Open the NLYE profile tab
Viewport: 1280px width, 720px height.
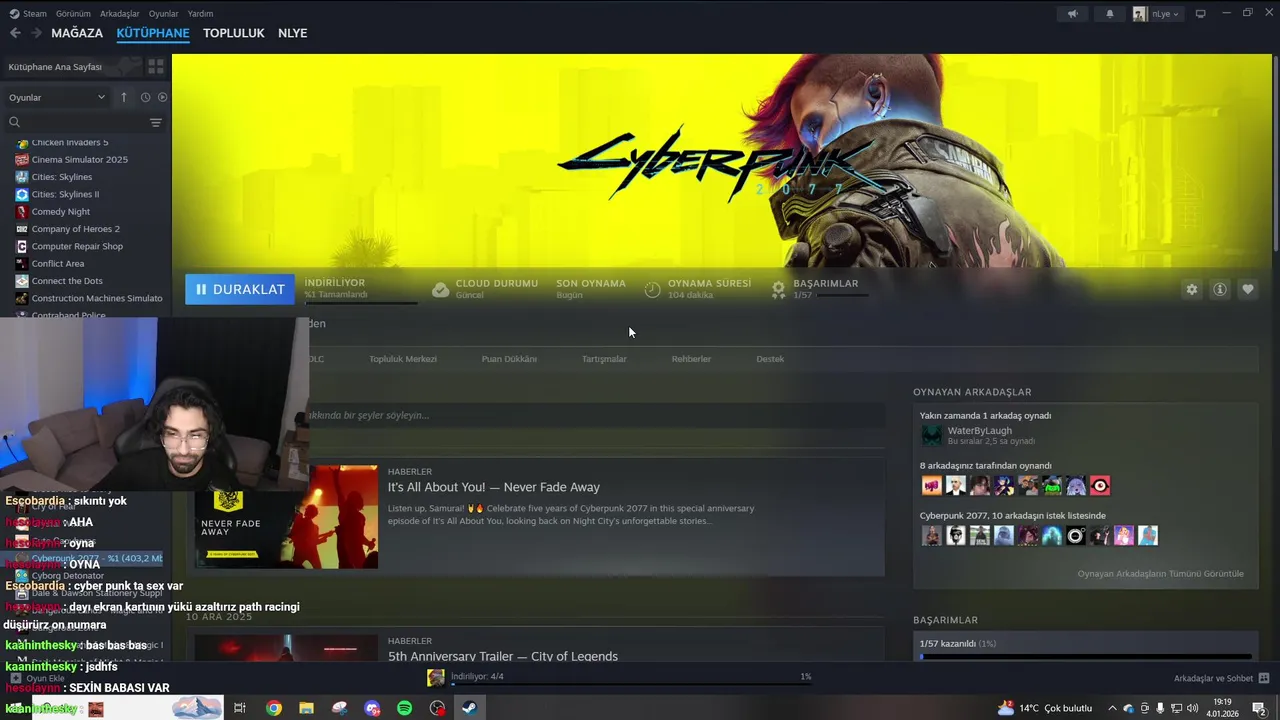292,33
